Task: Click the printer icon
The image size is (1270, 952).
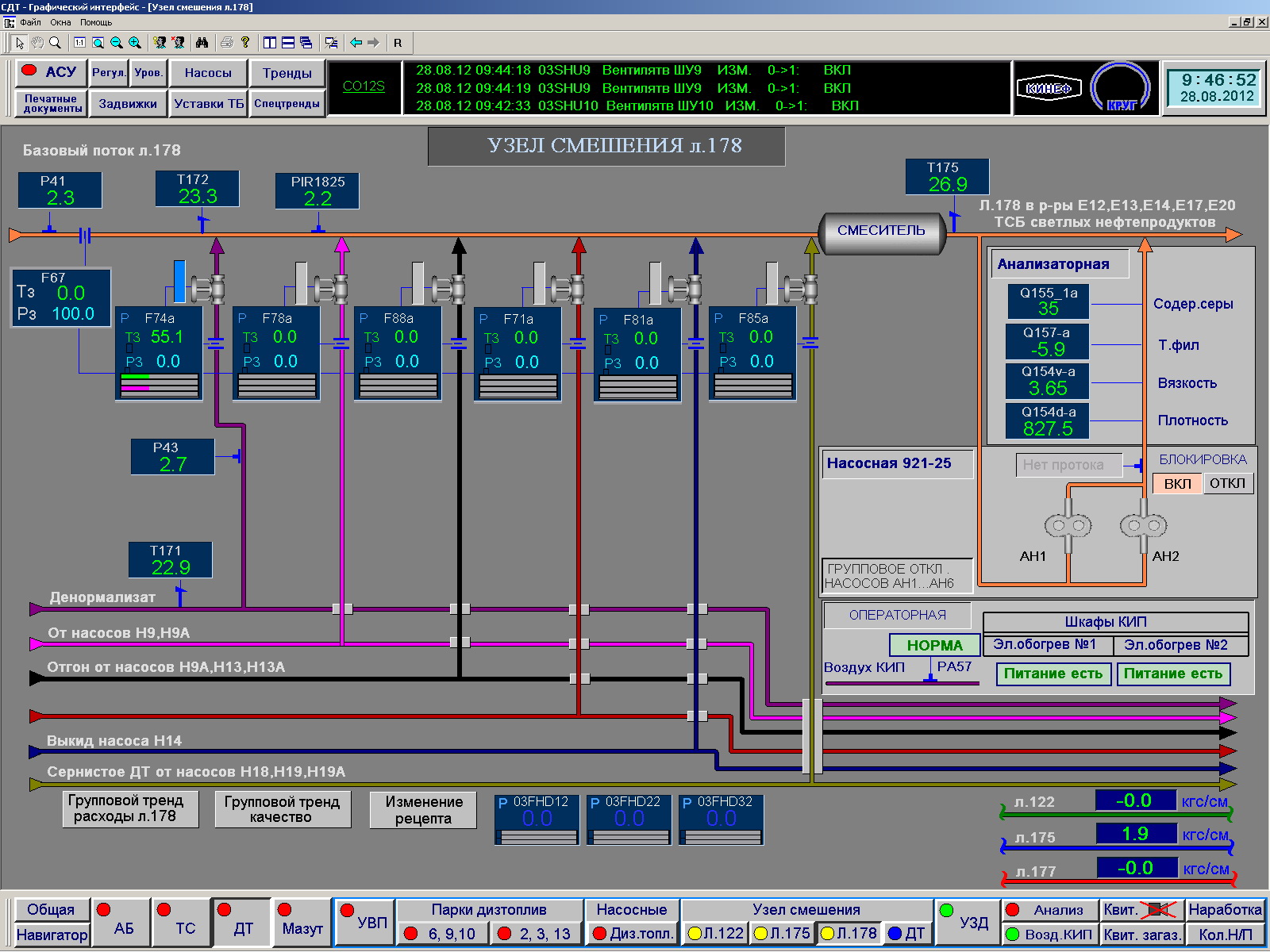Action: click(x=227, y=43)
